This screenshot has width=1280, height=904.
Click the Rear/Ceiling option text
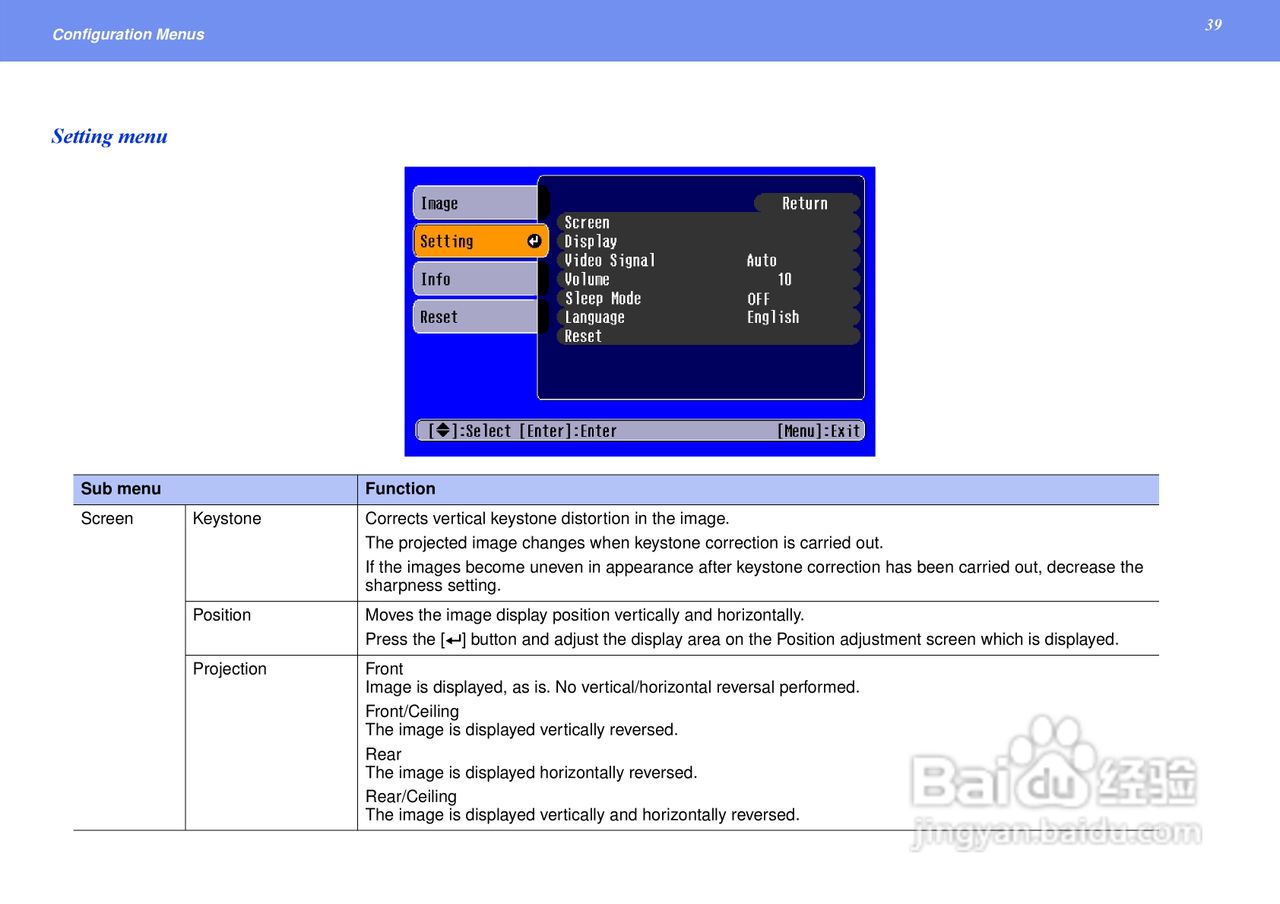(411, 796)
